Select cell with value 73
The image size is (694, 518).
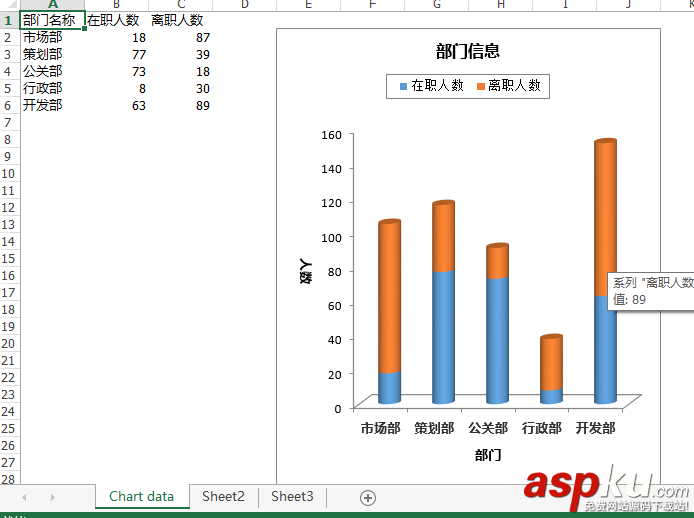pyautogui.click(x=116, y=72)
